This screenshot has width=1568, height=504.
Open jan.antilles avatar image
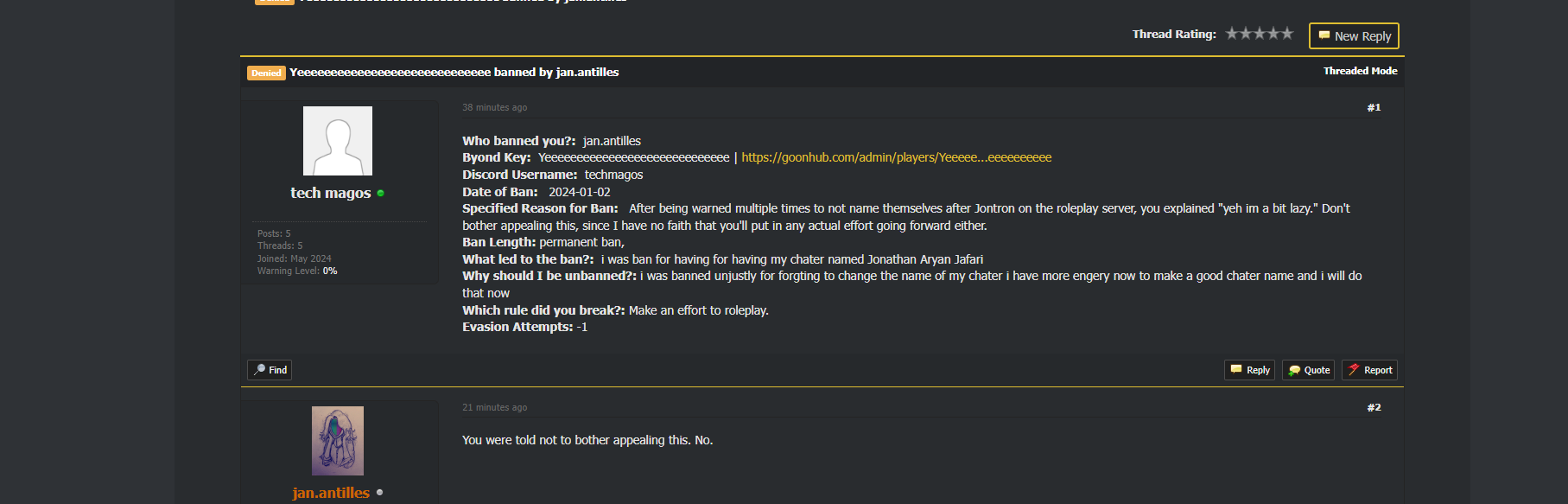pos(338,441)
